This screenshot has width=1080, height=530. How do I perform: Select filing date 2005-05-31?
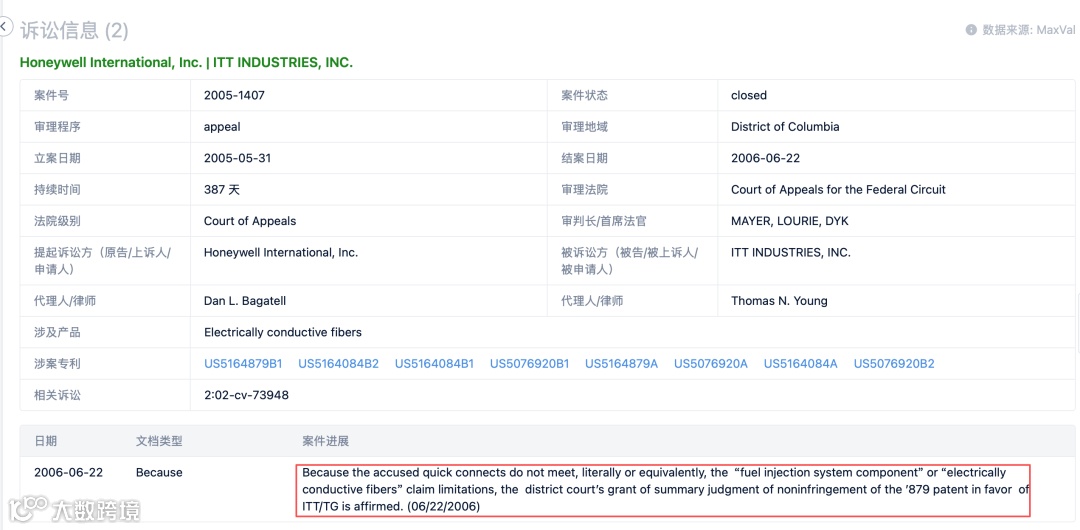(x=238, y=158)
